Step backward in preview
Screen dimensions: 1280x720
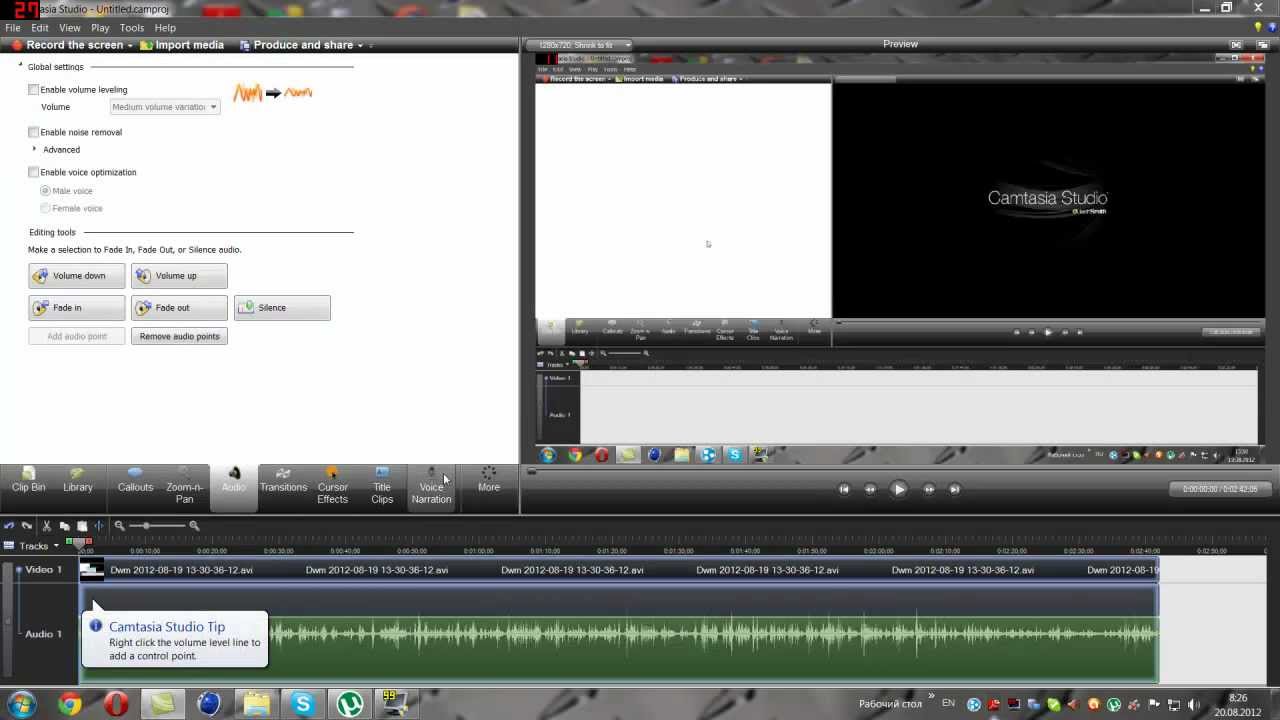[x=870, y=489]
